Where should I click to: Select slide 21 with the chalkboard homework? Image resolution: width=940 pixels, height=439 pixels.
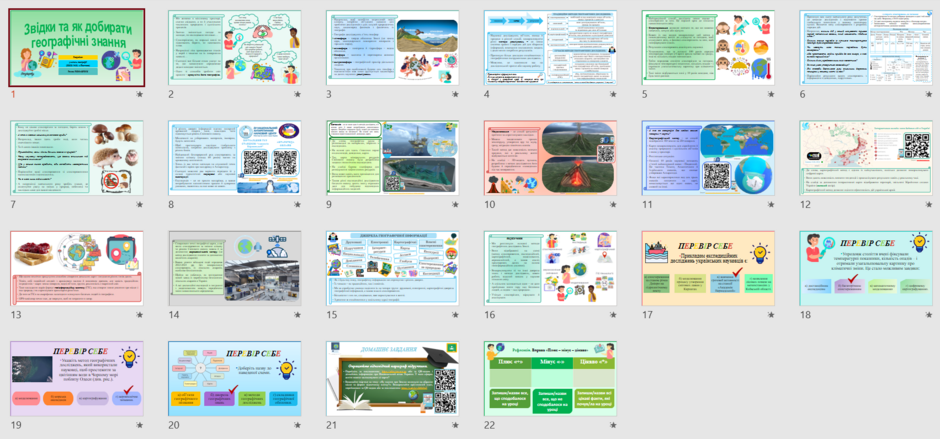(x=393, y=379)
